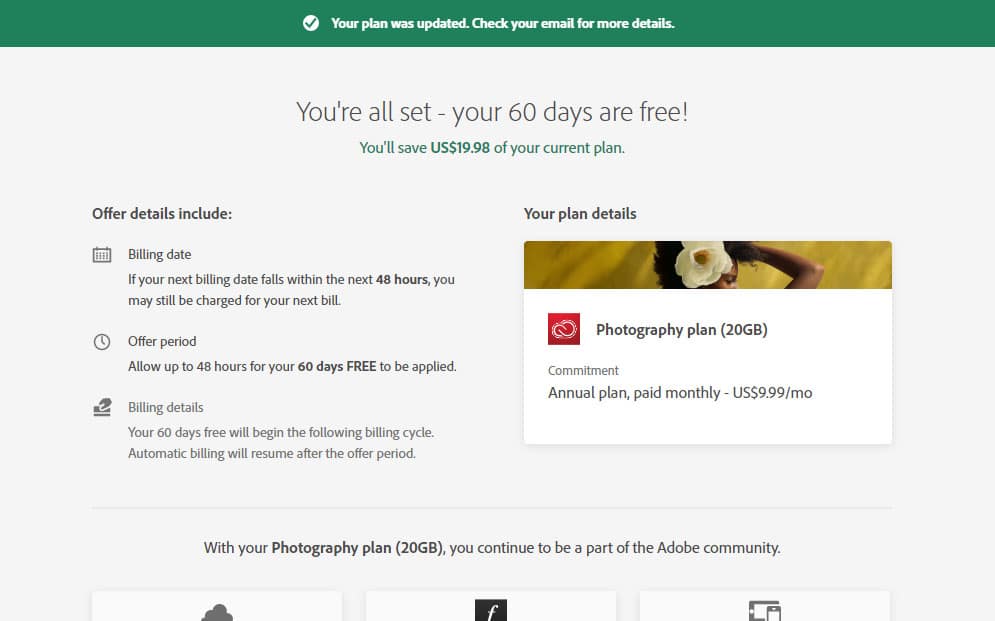This screenshot has height=621, width=995.
Task: Click the red Creative Cloud logo icon
Action: point(564,329)
